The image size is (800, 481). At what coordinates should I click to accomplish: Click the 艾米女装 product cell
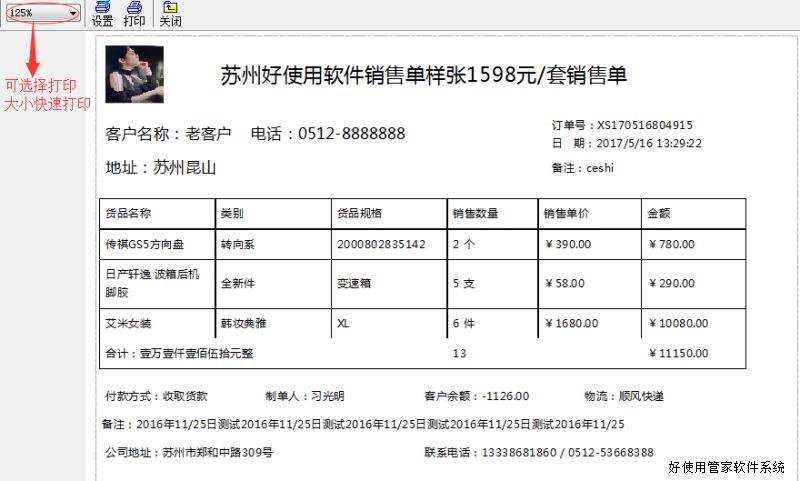point(128,324)
